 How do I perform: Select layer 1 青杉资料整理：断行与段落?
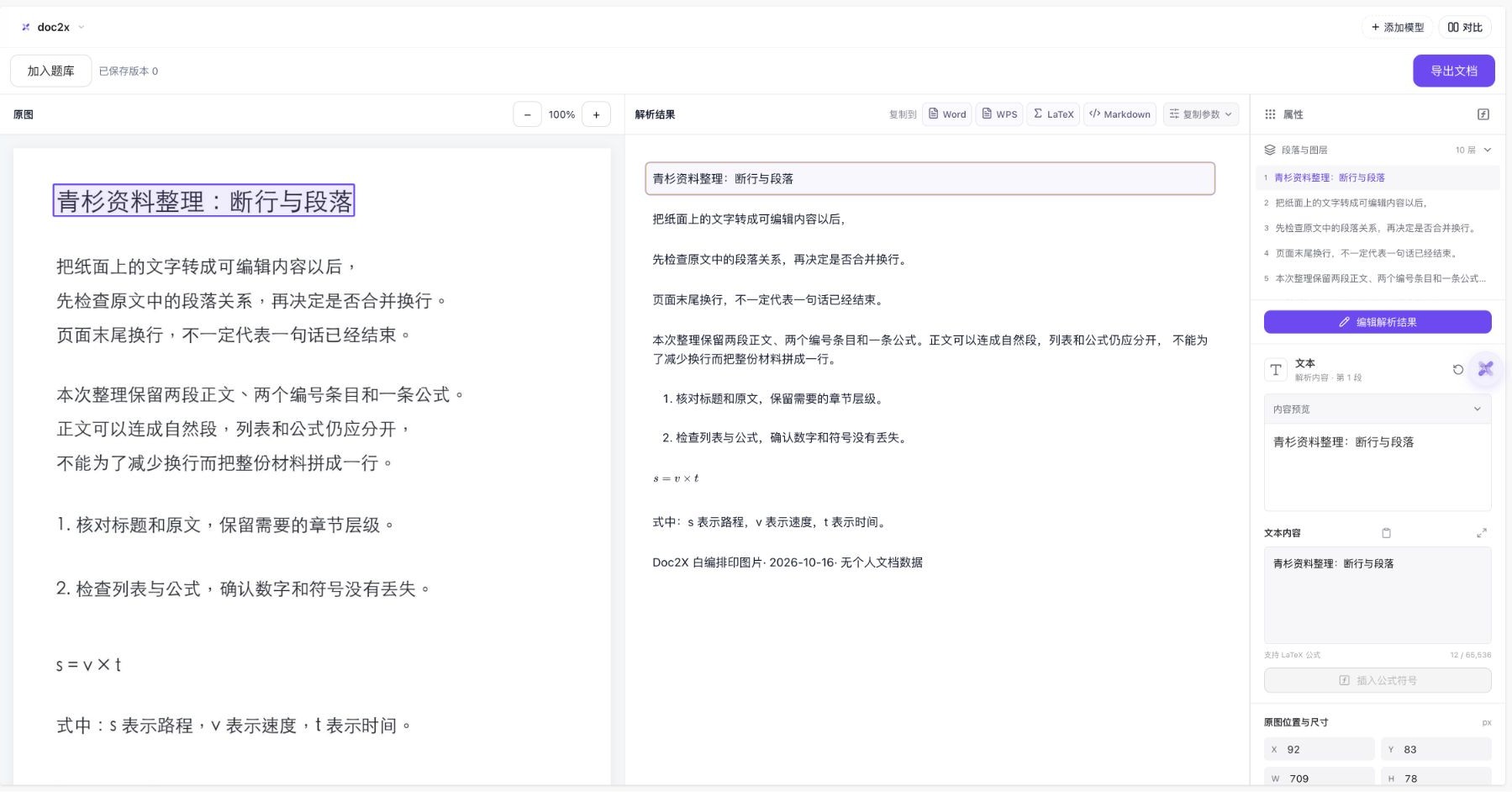coord(1378,177)
